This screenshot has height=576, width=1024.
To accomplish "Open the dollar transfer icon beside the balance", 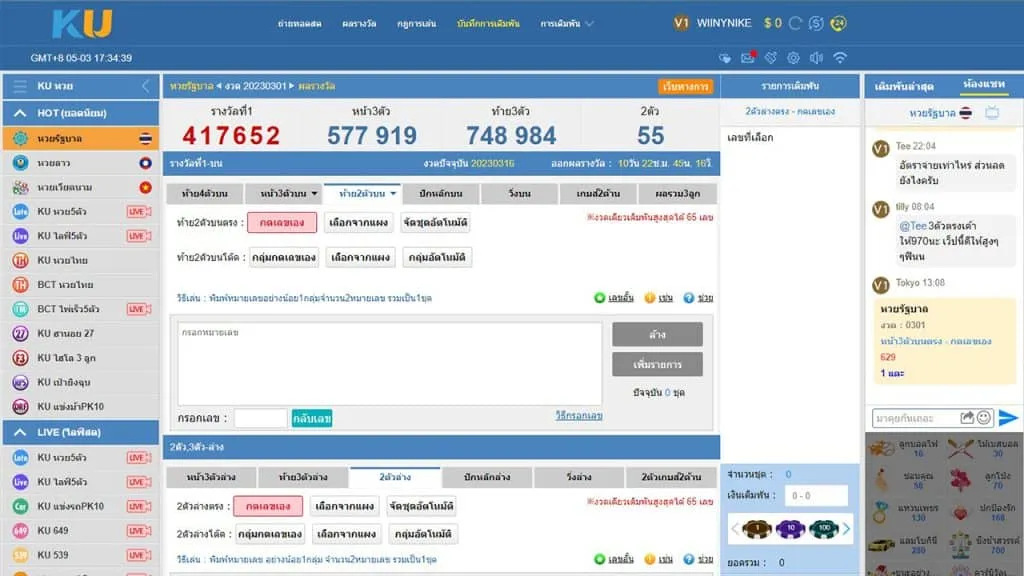I will (x=816, y=24).
